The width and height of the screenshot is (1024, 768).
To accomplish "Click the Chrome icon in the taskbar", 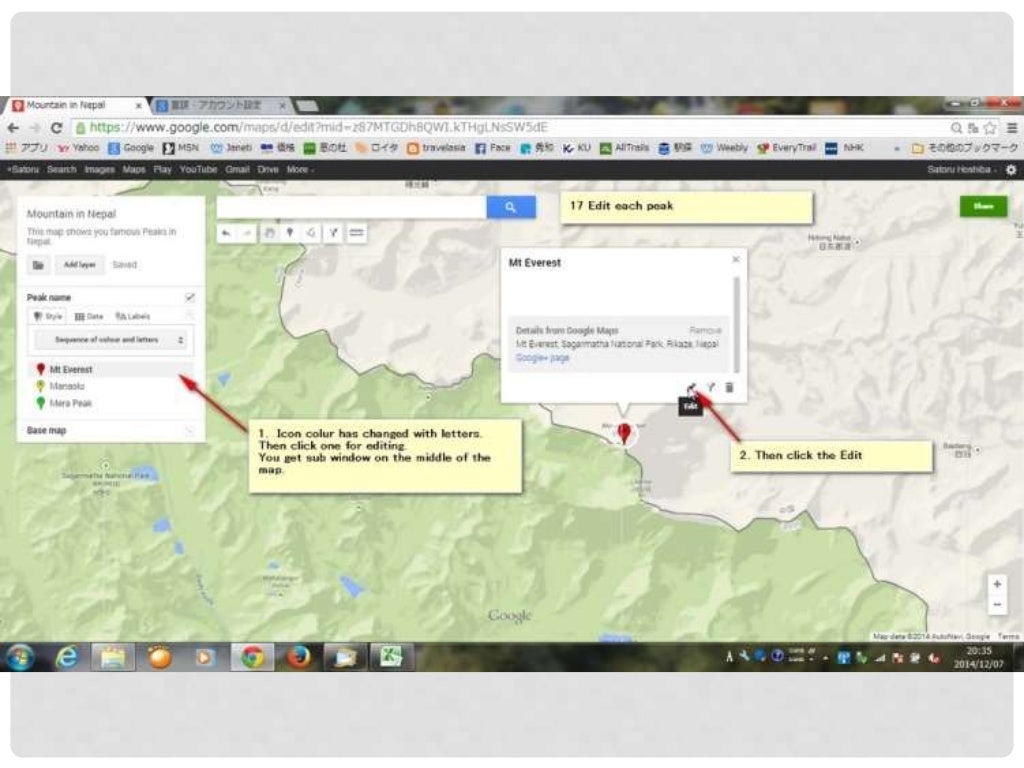I will tap(252, 656).
